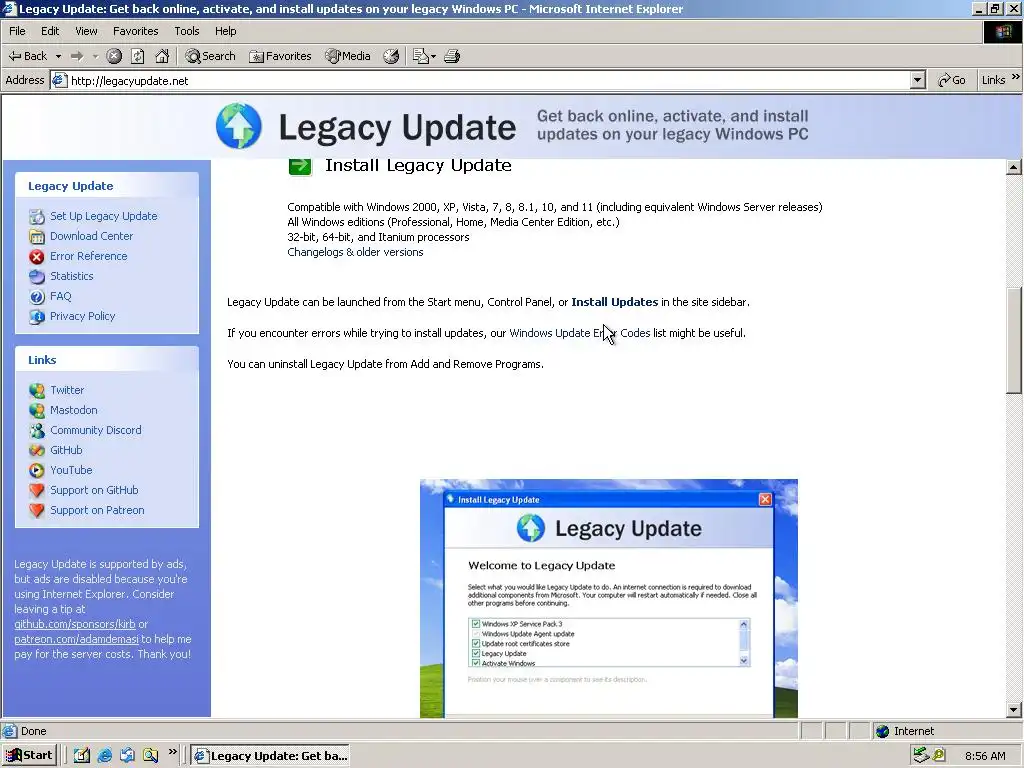Click the system tray clock

985,756
